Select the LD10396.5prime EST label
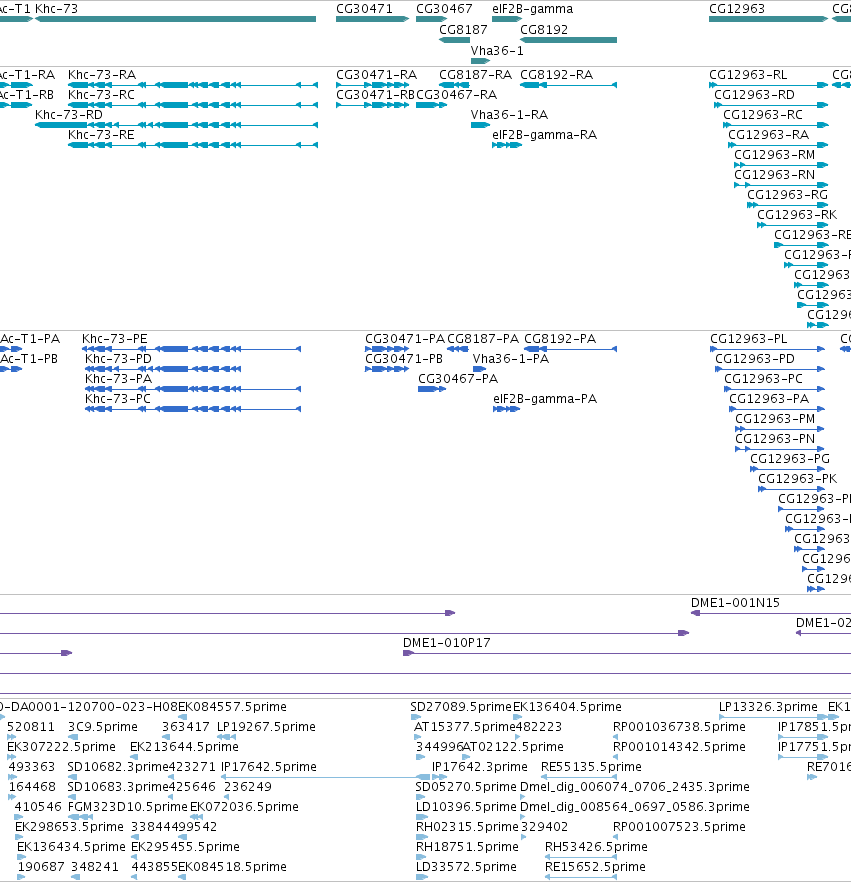 pos(466,807)
